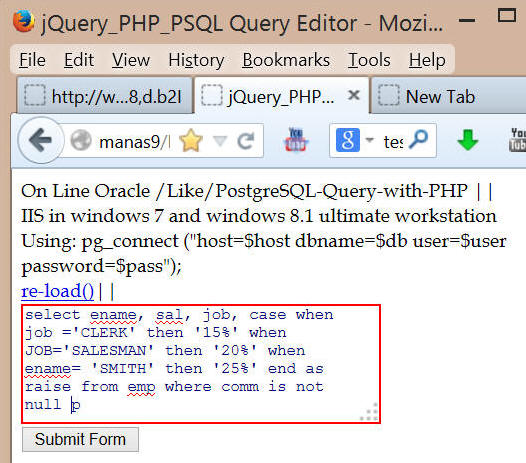Screen dimensions: 526x463
Task: Expand the URL history dropdown arrow
Action: click(220, 141)
